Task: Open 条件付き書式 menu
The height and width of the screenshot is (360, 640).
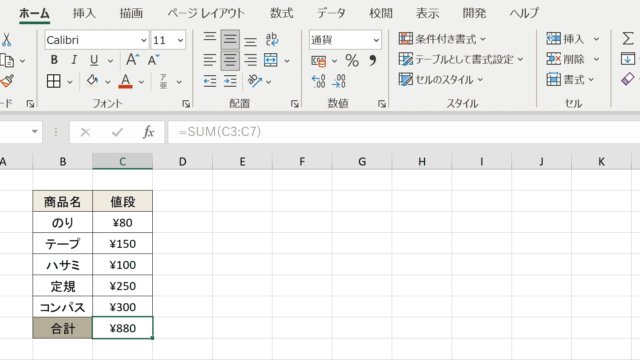Action: point(442,39)
